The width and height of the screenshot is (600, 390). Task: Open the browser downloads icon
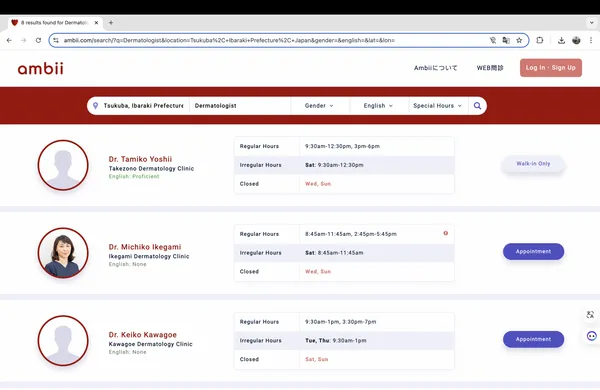click(561, 40)
